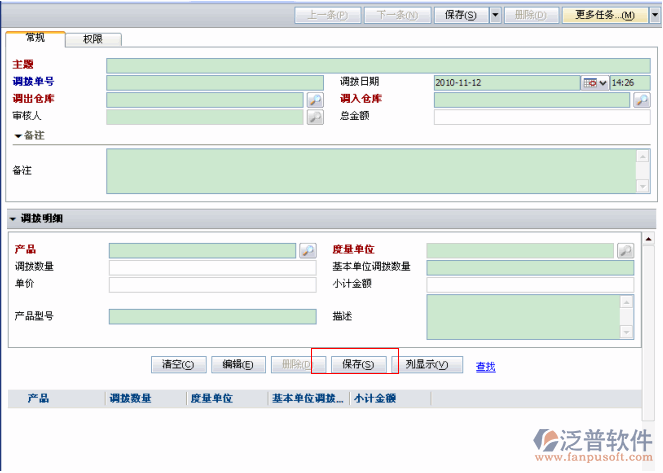The image size is (663, 473).
Task: Click into the 主题 input field
Action: click(x=378, y=65)
